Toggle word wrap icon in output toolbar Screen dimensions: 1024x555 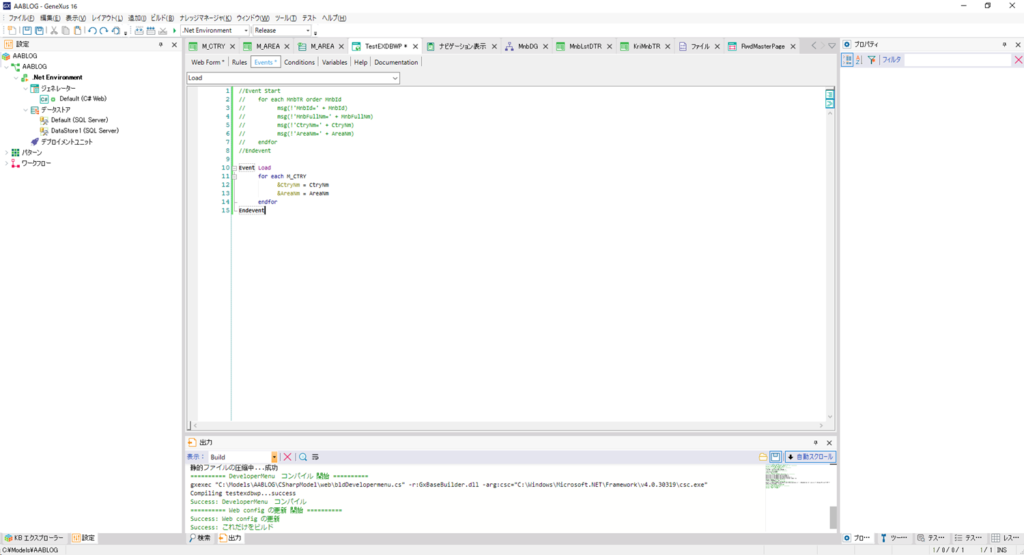point(315,457)
